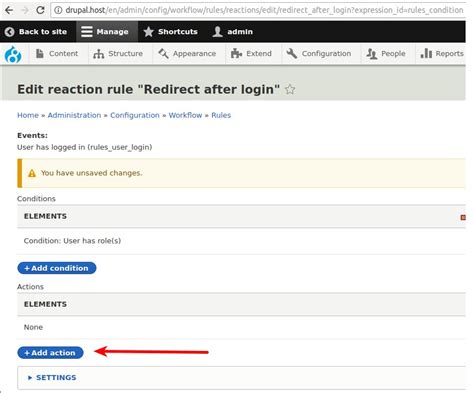Click Back to site in toolbar

tap(36, 32)
